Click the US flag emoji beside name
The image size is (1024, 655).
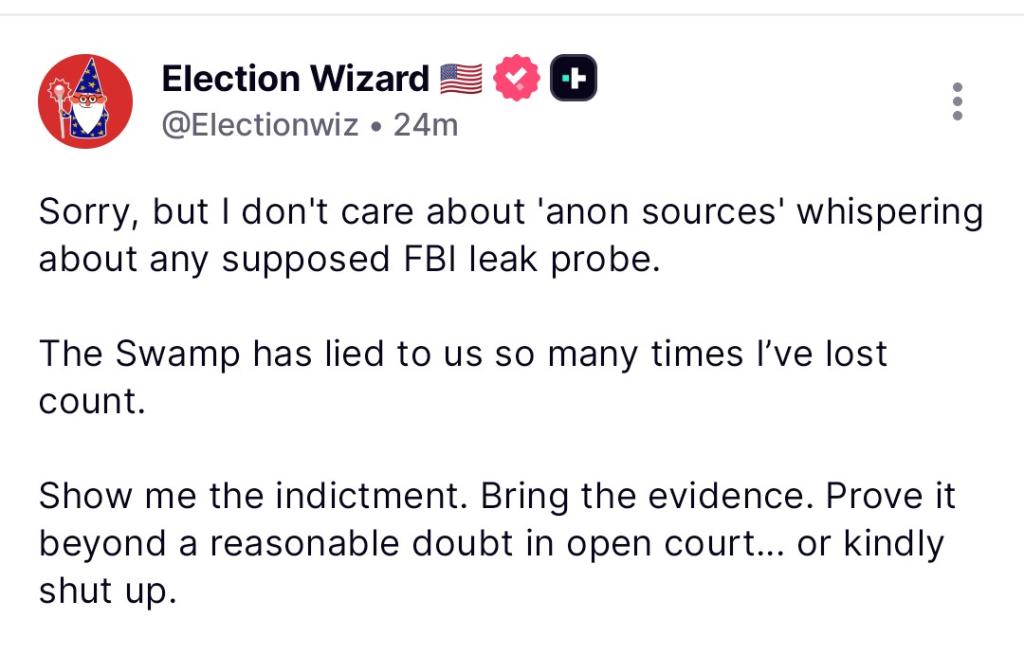[460, 78]
